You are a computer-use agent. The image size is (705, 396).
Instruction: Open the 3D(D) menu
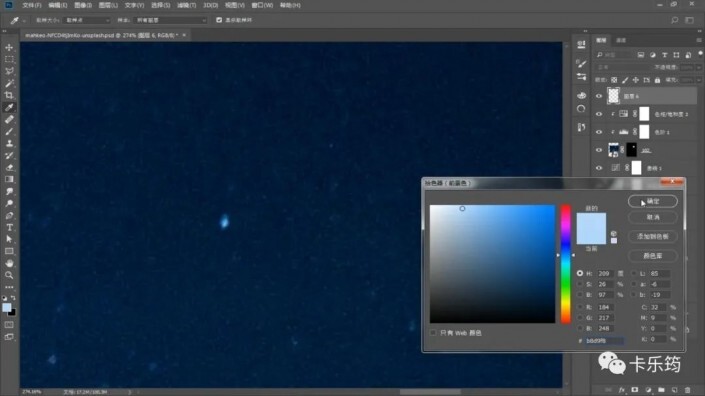point(210,5)
